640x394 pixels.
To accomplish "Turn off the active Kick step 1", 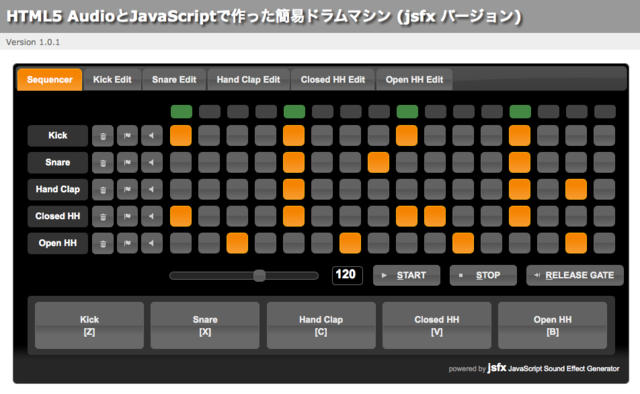I will [x=181, y=136].
